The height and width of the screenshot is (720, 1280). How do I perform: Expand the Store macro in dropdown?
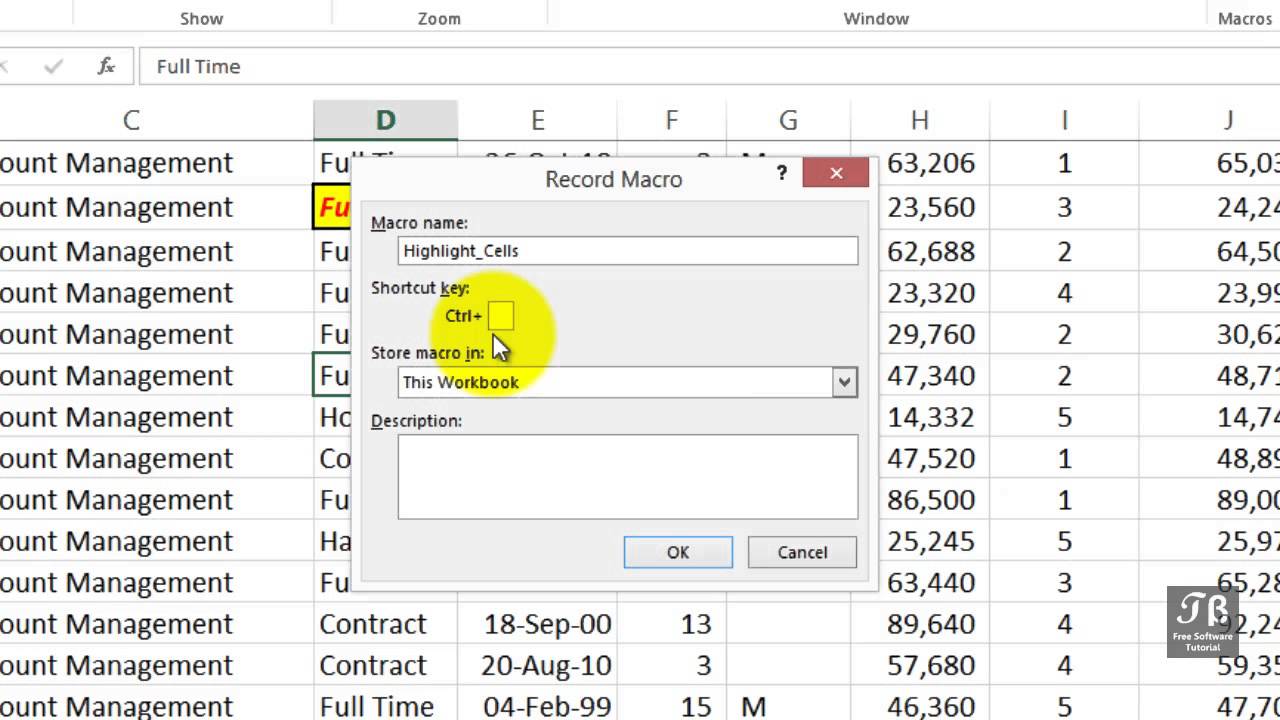[x=845, y=382]
